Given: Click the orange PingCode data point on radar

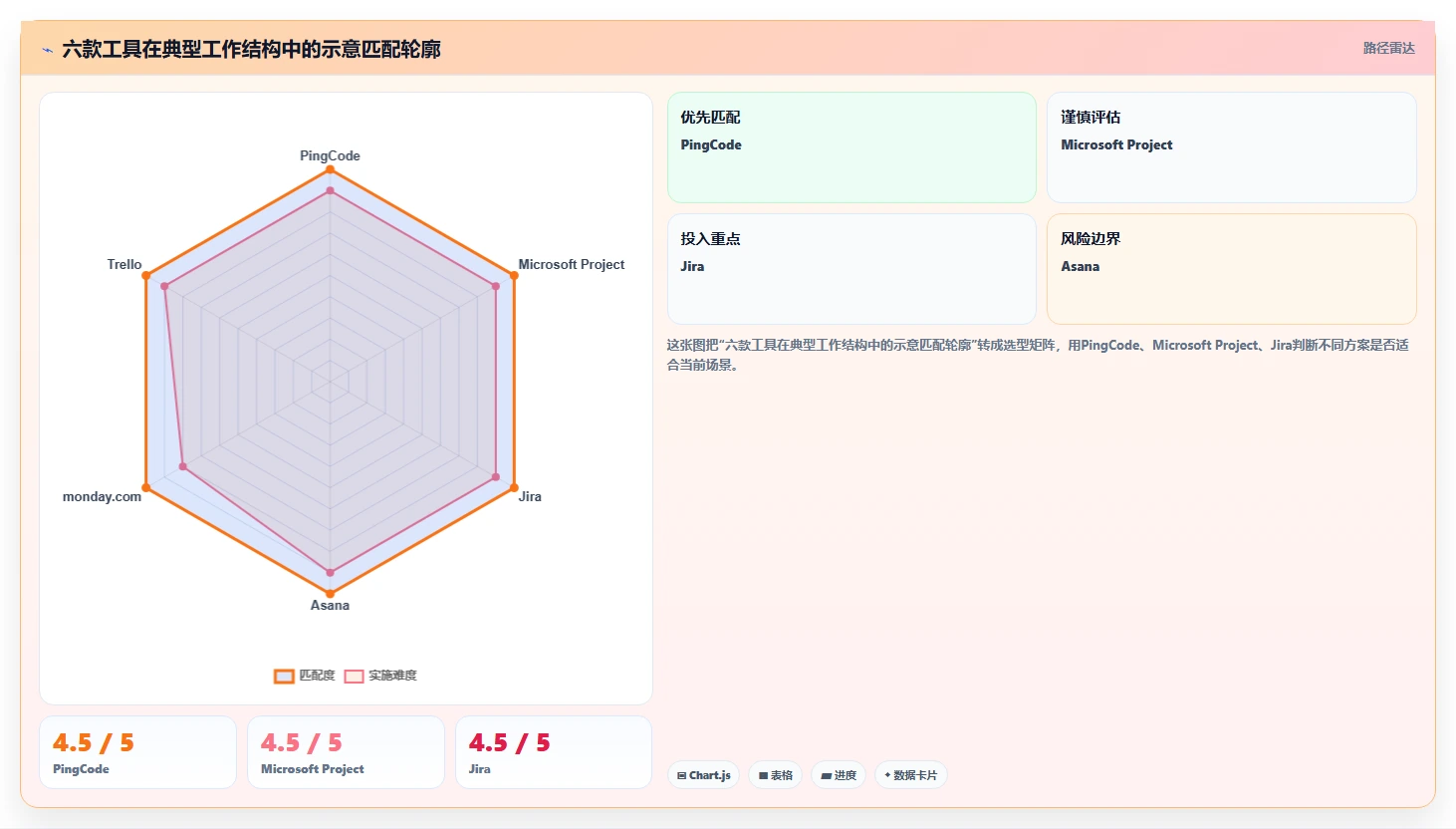Looking at the screenshot, I should click(330, 169).
